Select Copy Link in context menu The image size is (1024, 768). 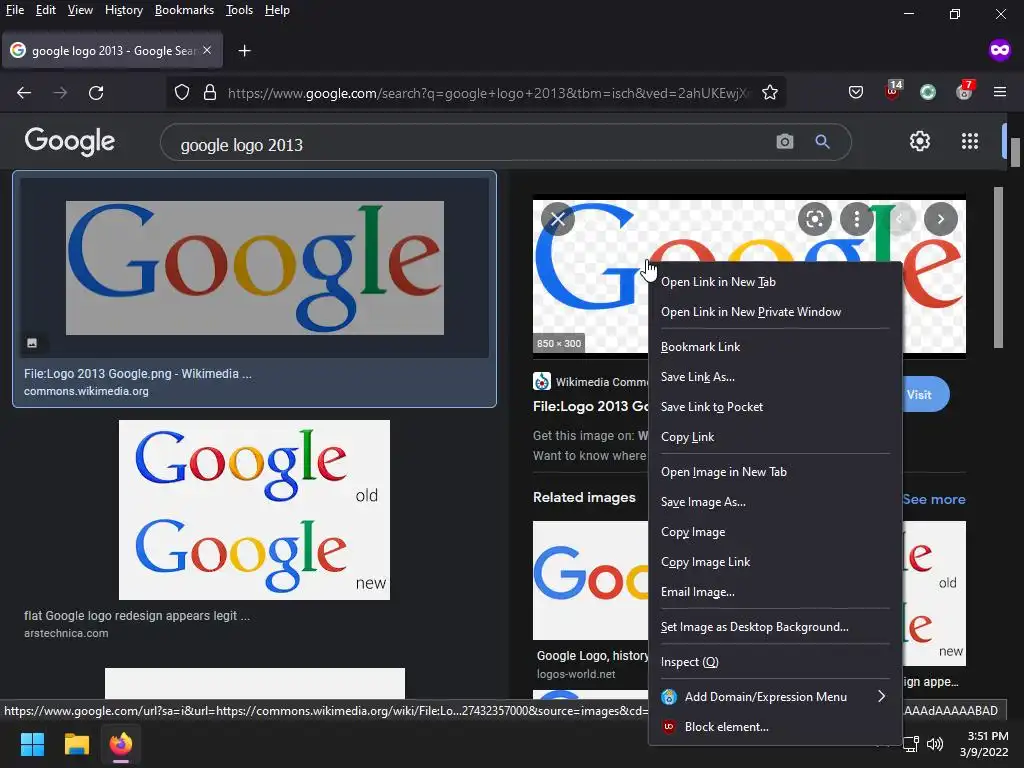[x=775, y=437]
